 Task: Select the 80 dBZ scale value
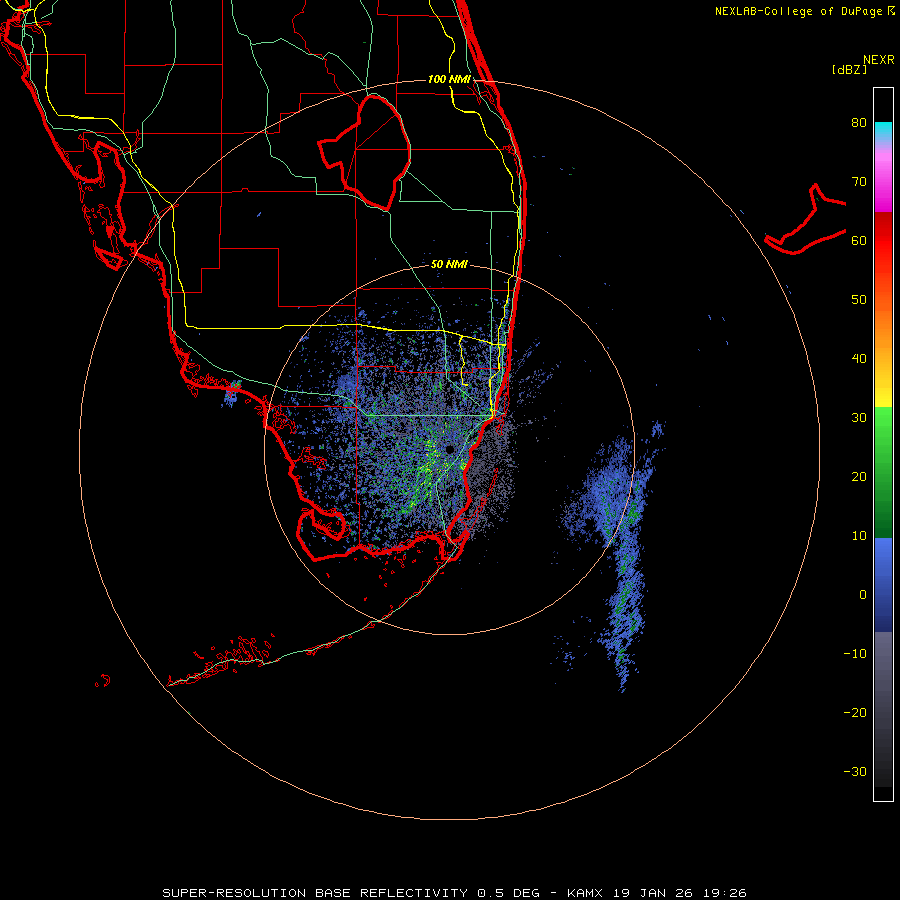pos(859,122)
